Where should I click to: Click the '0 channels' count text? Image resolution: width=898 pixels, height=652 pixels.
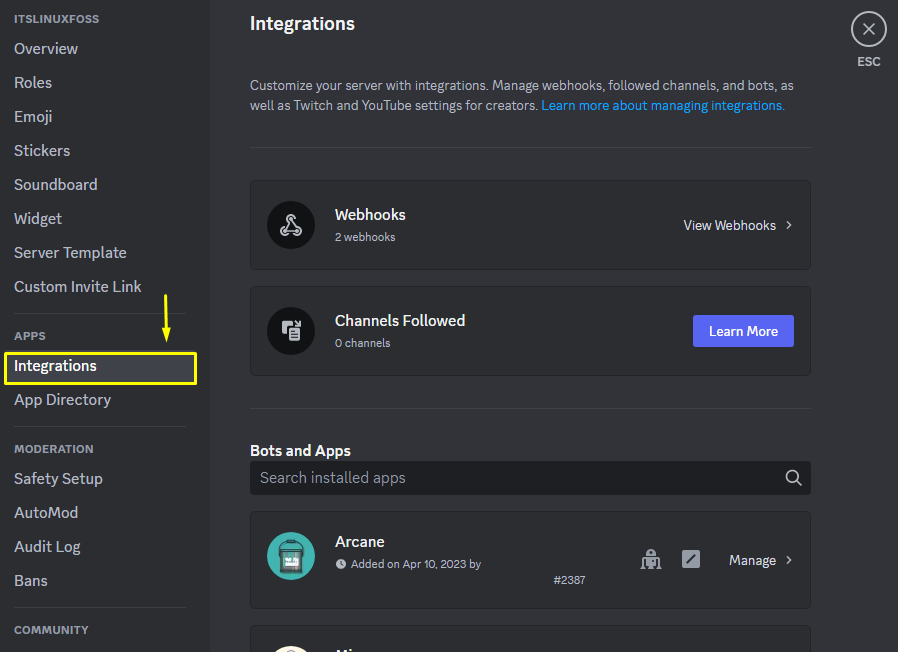363,343
